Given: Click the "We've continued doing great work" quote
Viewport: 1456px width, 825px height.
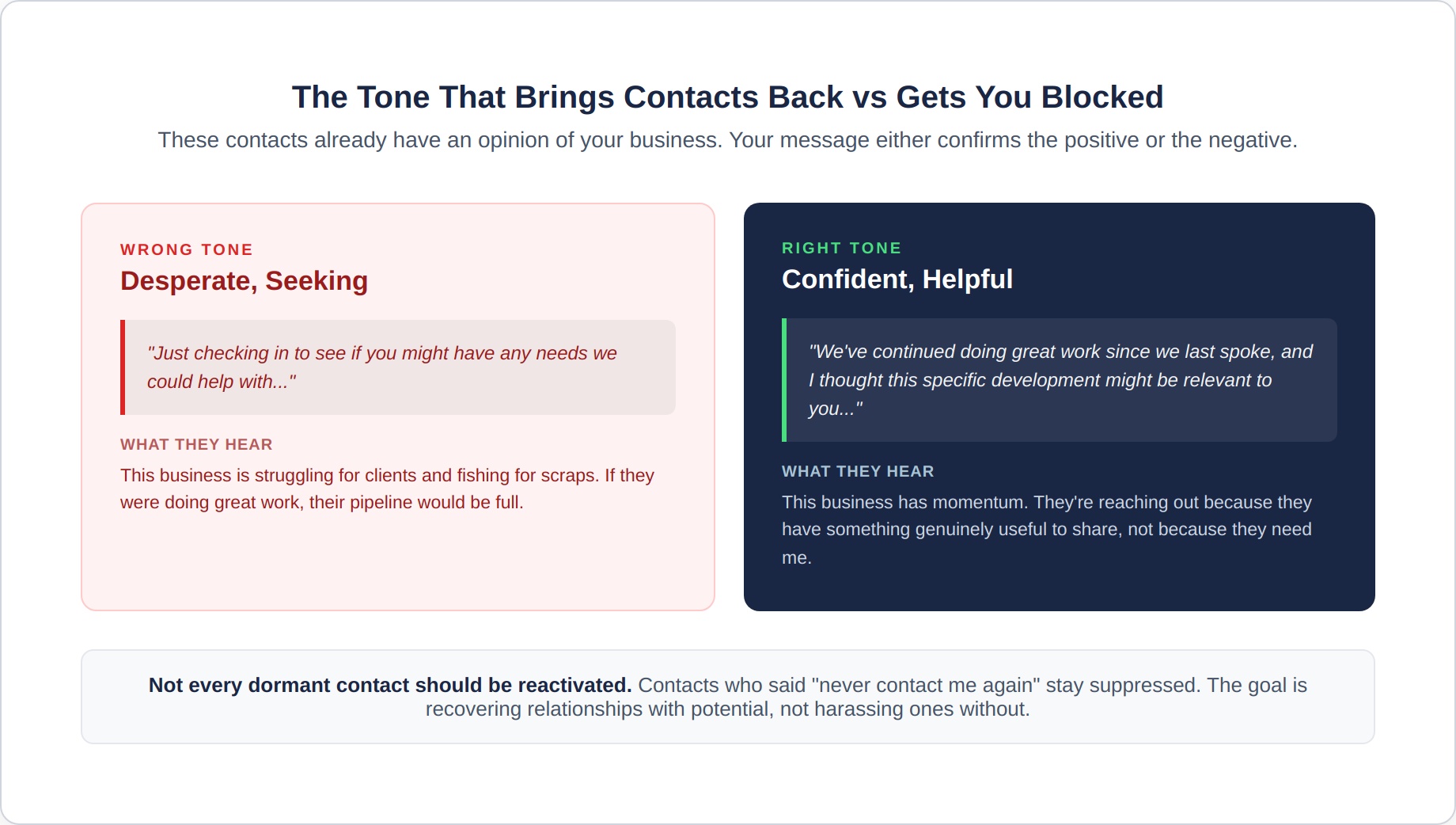Looking at the screenshot, I should [x=1060, y=380].
